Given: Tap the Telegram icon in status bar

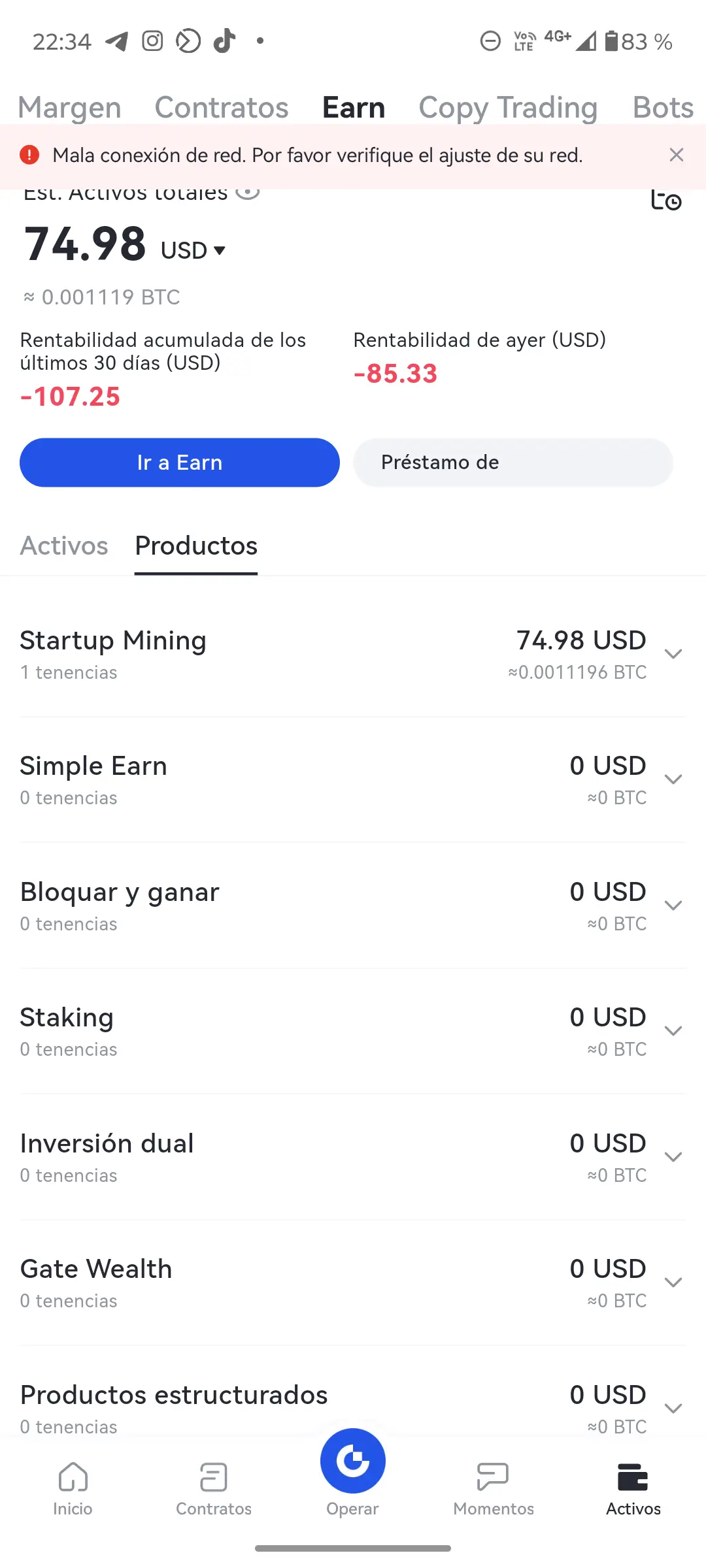Looking at the screenshot, I should coord(117,41).
